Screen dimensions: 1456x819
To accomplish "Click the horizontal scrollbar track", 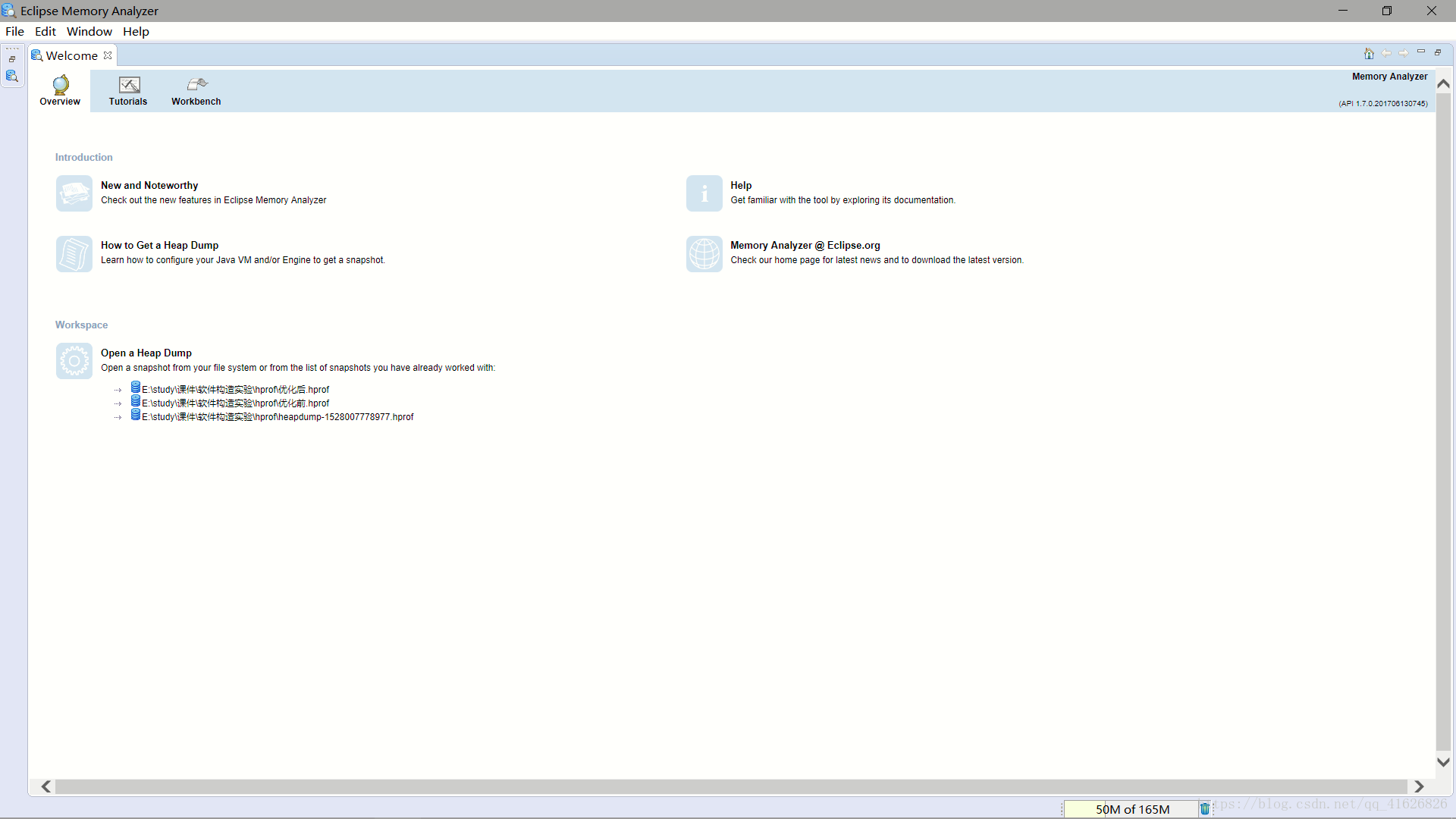I will coord(731,786).
